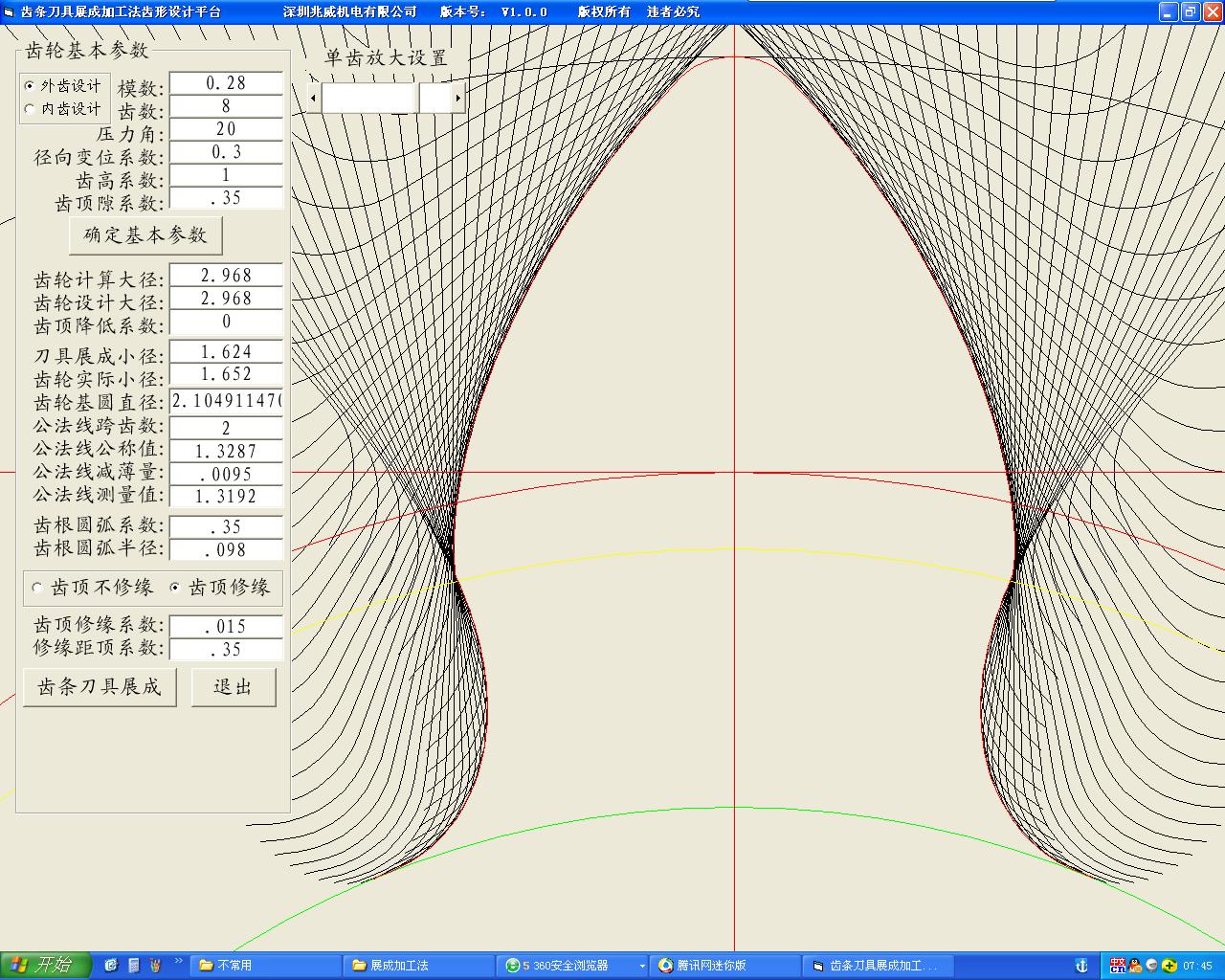The image size is (1225, 980).
Task: Restore down the application window
Action: point(1190,11)
